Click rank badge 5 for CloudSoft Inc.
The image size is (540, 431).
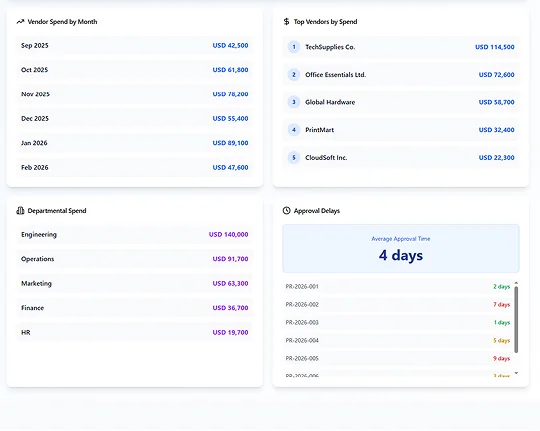point(294,157)
